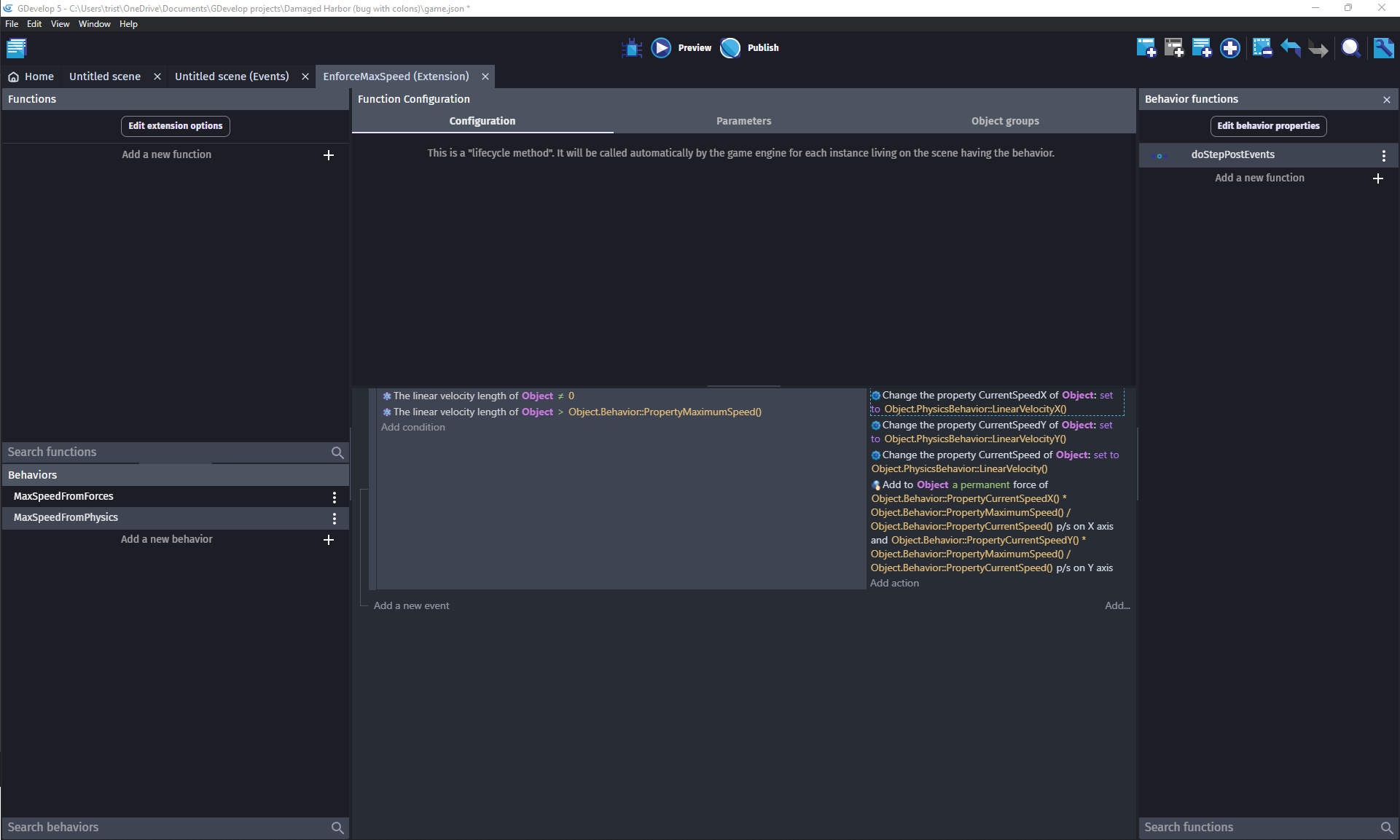Click the add comment event icon
This screenshot has width=1400, height=840.
[1201, 48]
